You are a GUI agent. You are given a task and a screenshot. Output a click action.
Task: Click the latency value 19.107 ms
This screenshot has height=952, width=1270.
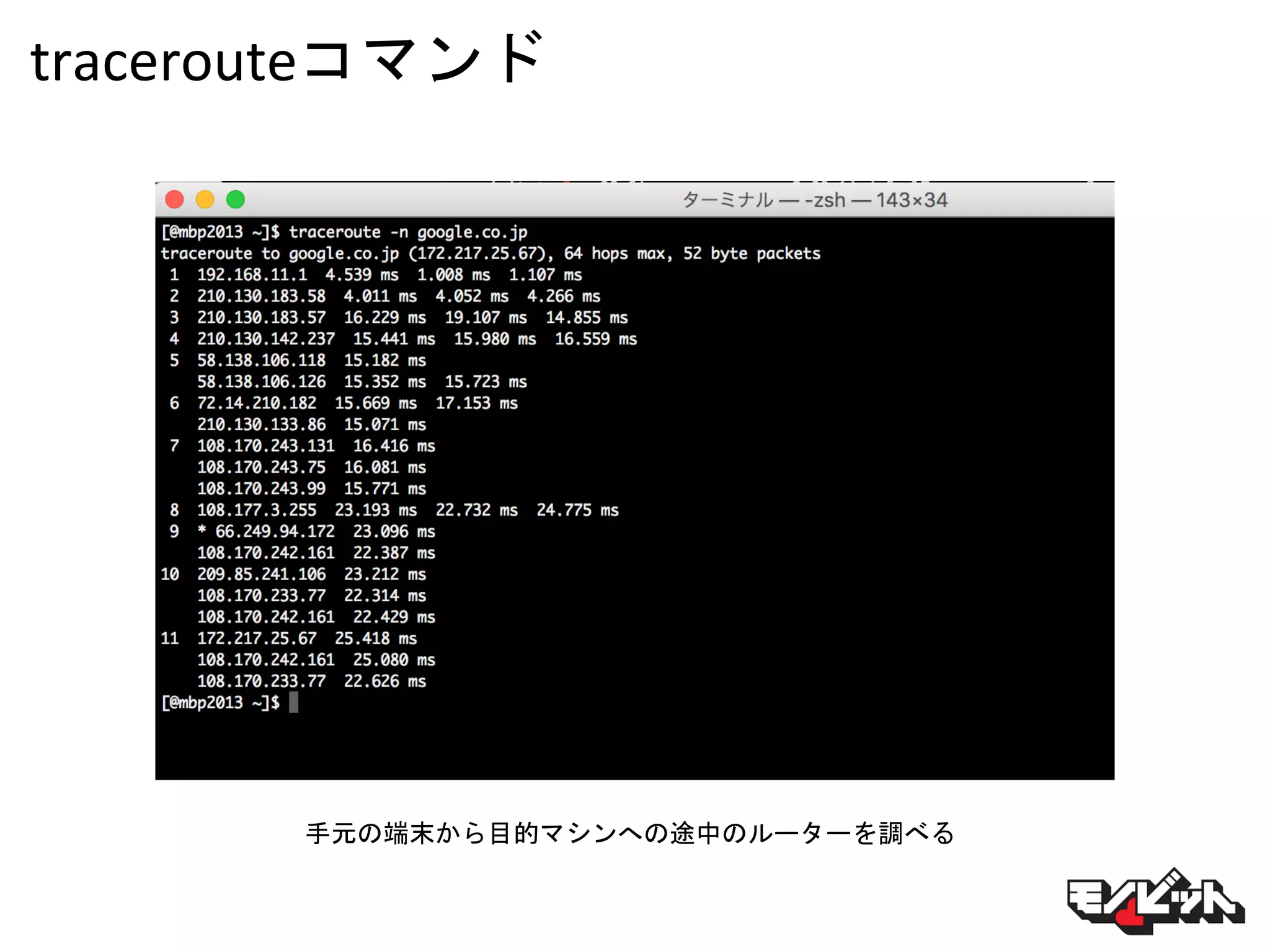[x=486, y=317]
